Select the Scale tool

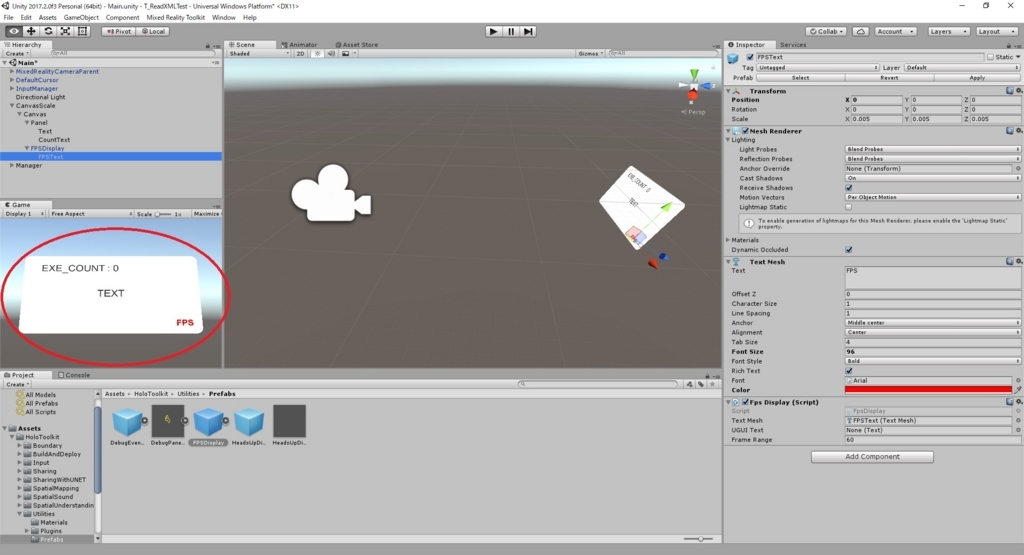65,31
